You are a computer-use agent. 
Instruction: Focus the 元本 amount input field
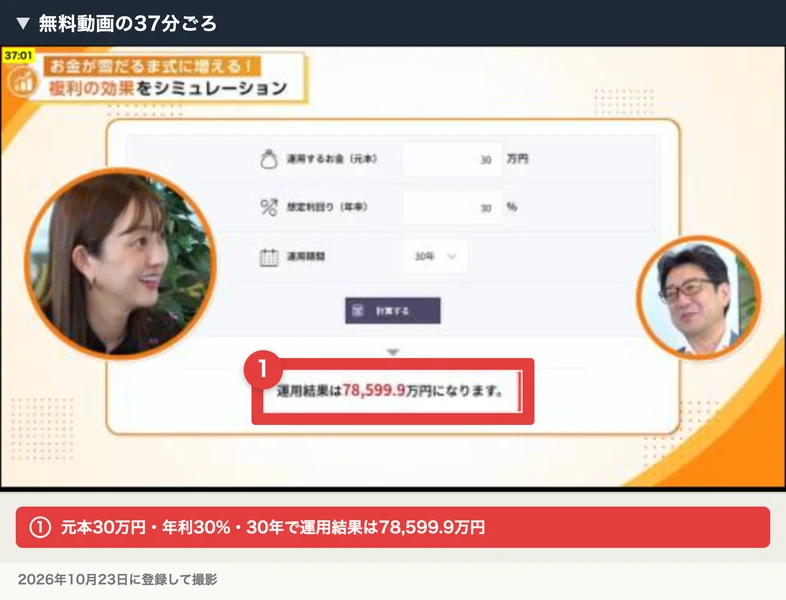452,159
